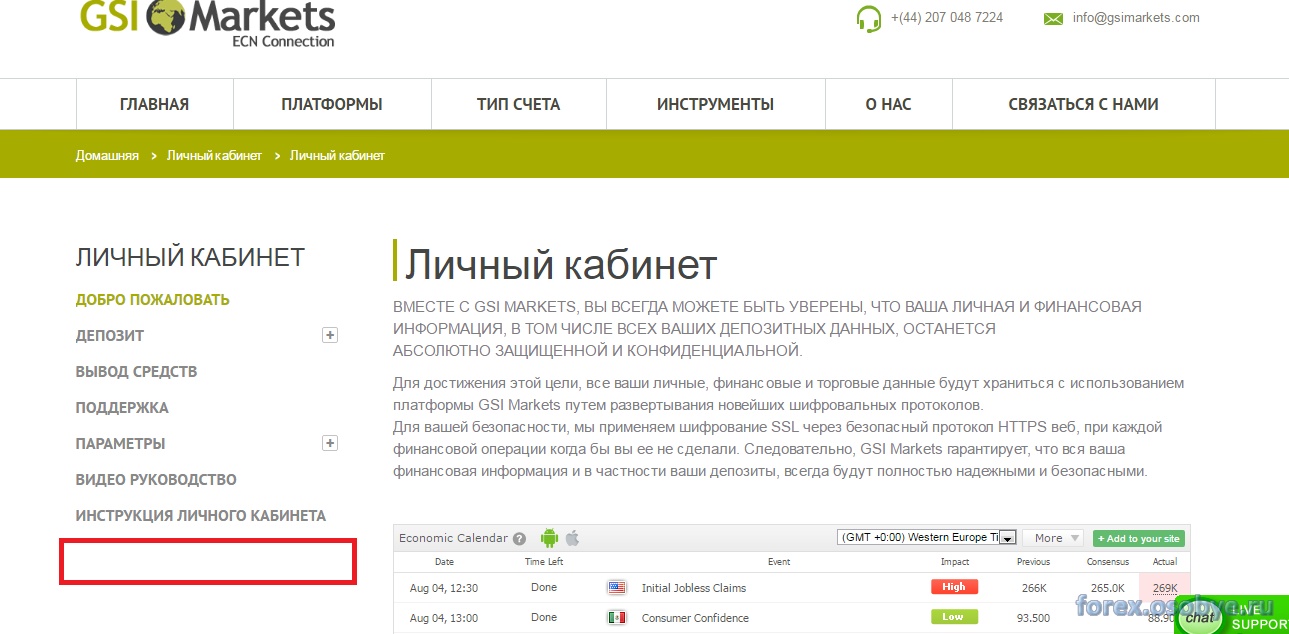
Task: Open ВЫВОД СРЕДСТВ sidebar link
Action: [x=137, y=371]
